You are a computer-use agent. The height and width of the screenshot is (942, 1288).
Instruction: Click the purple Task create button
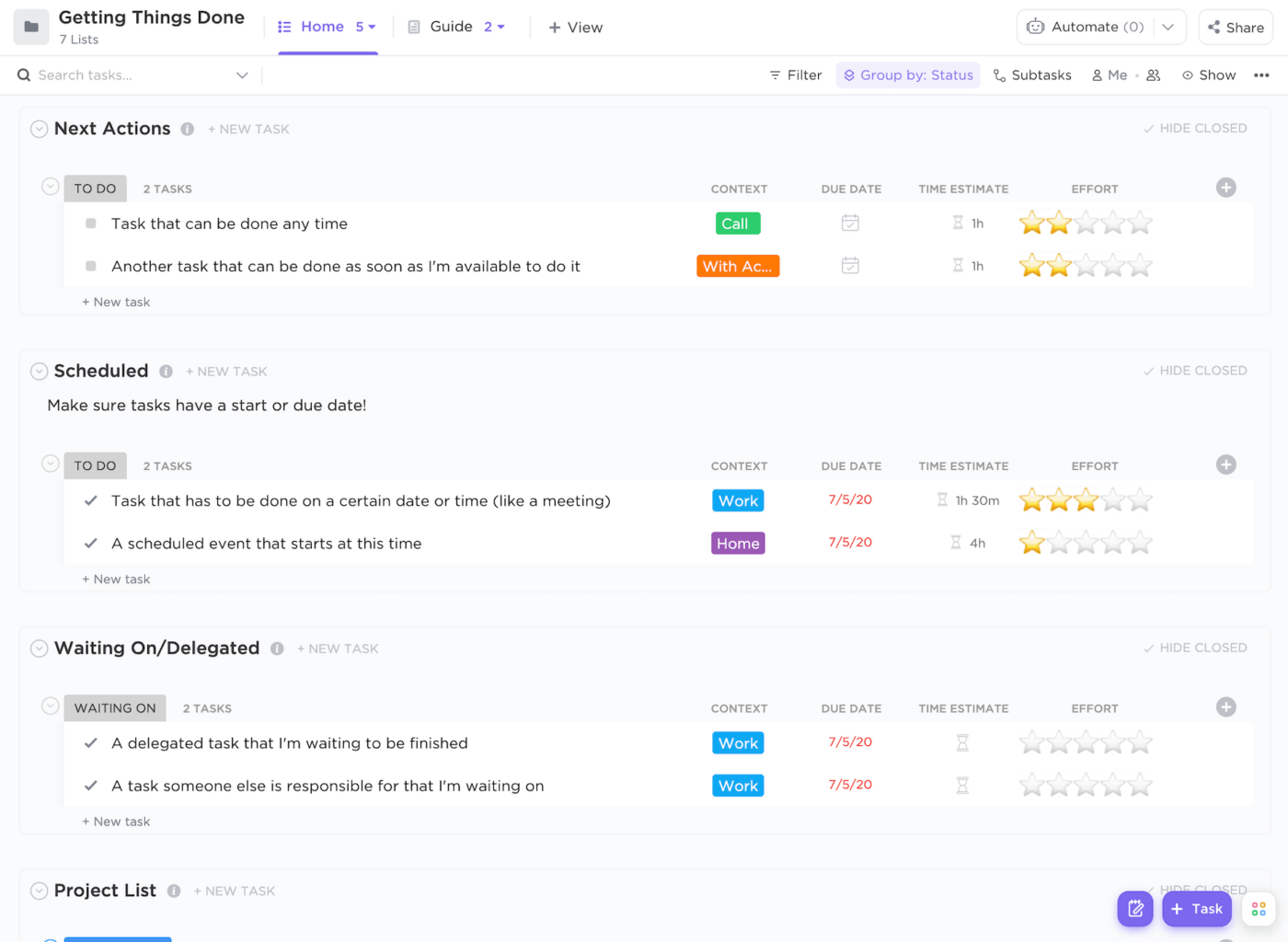coord(1196,909)
